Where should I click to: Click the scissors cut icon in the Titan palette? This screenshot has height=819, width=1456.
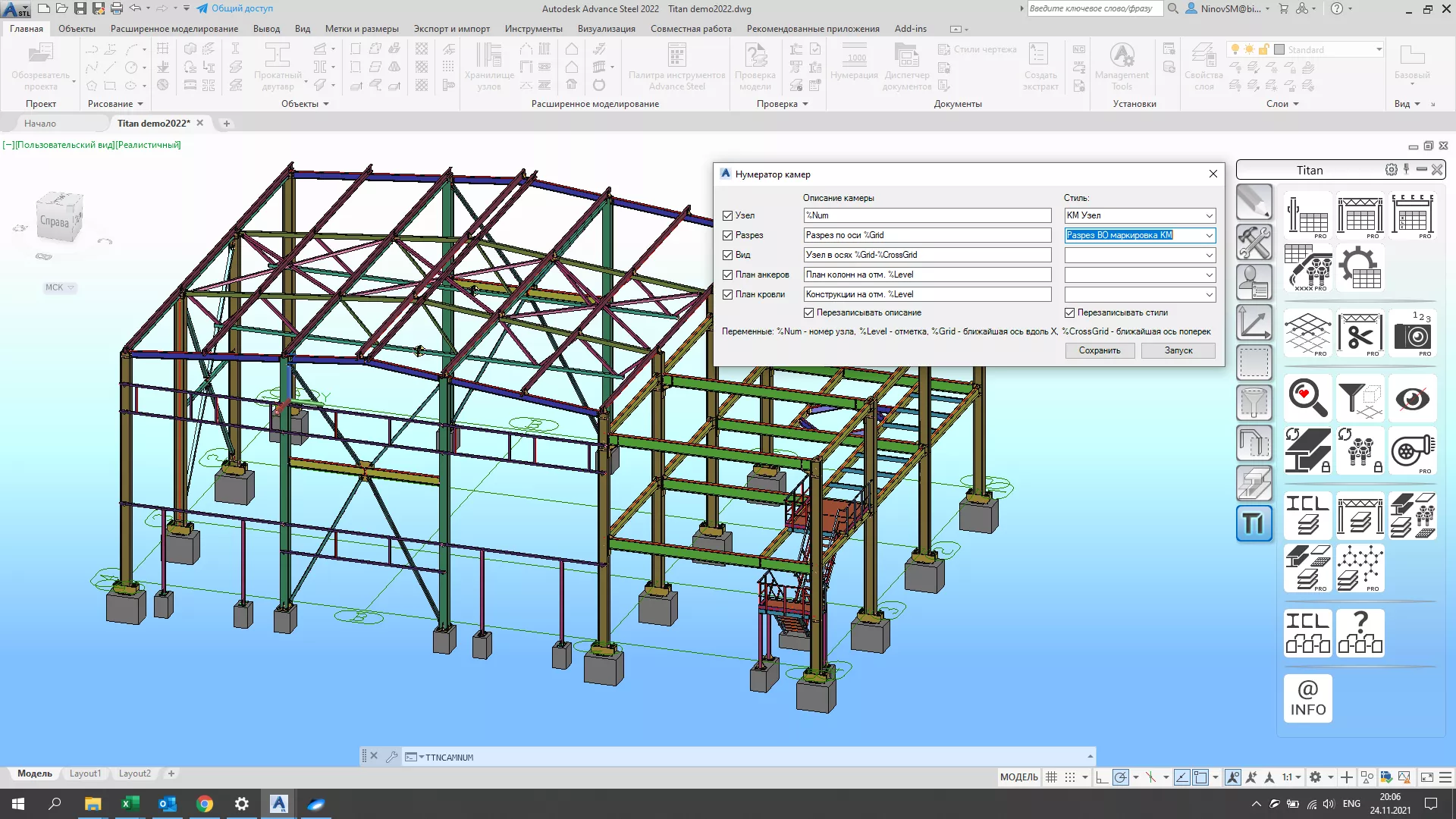click(x=1360, y=333)
